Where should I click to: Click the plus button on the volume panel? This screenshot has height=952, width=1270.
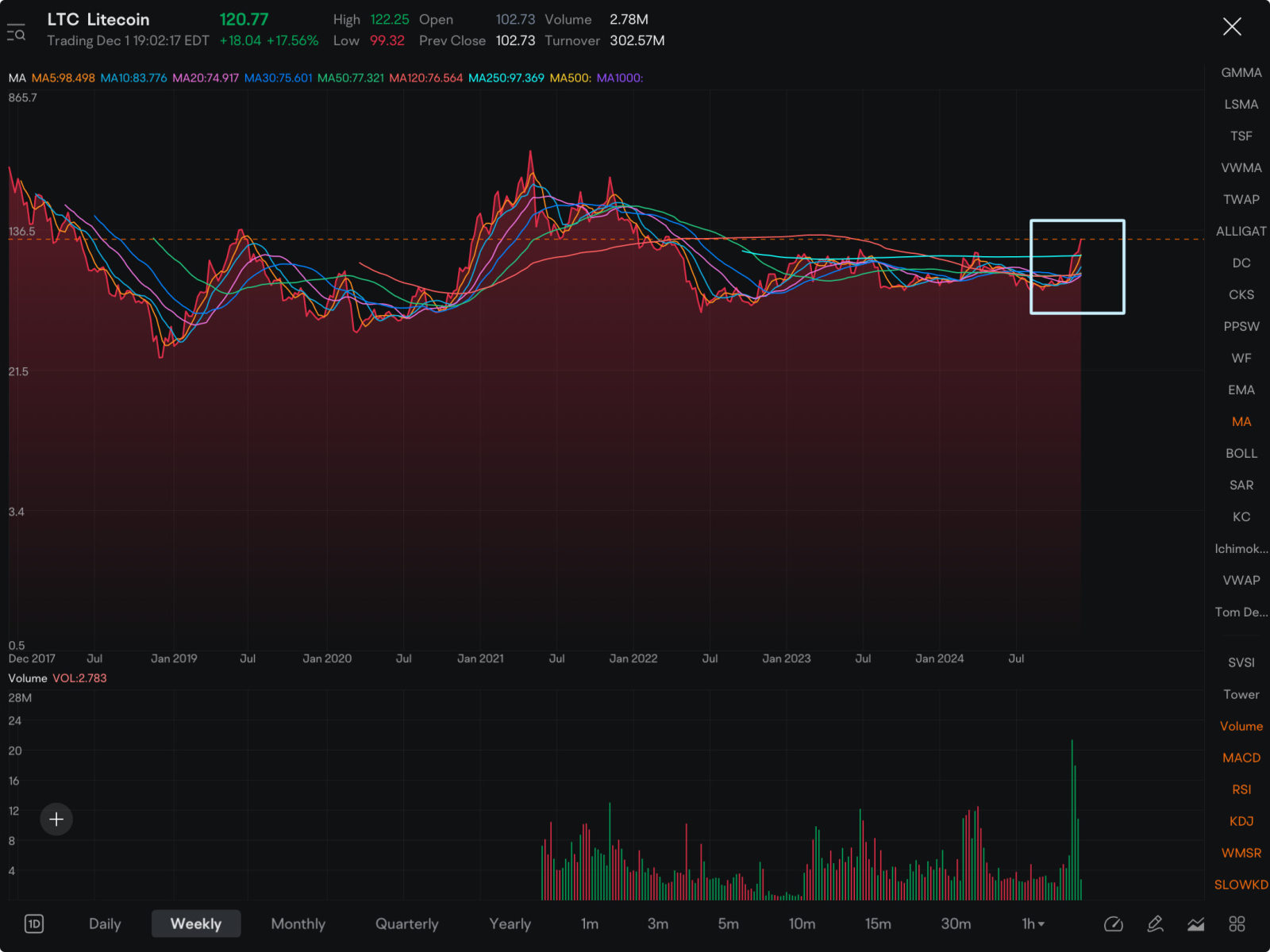(x=56, y=819)
